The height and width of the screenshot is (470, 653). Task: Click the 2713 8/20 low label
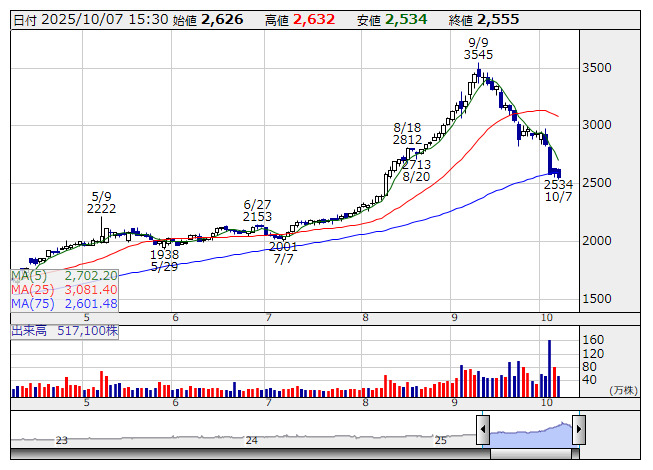tap(416, 170)
